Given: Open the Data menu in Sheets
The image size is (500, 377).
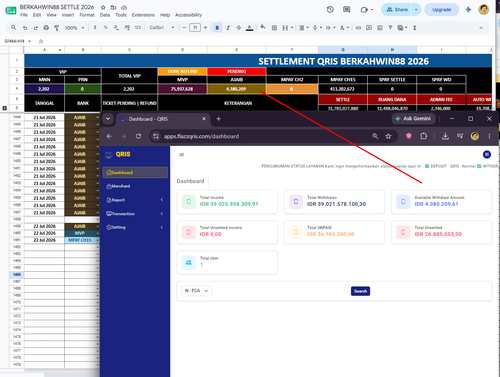Looking at the screenshot, I should [105, 15].
